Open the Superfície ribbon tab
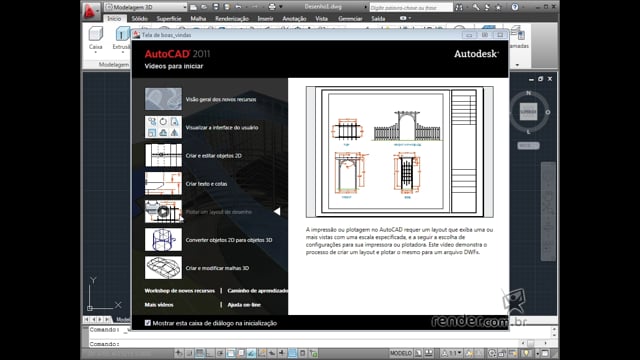This screenshot has height=360, width=640. [x=169, y=18]
